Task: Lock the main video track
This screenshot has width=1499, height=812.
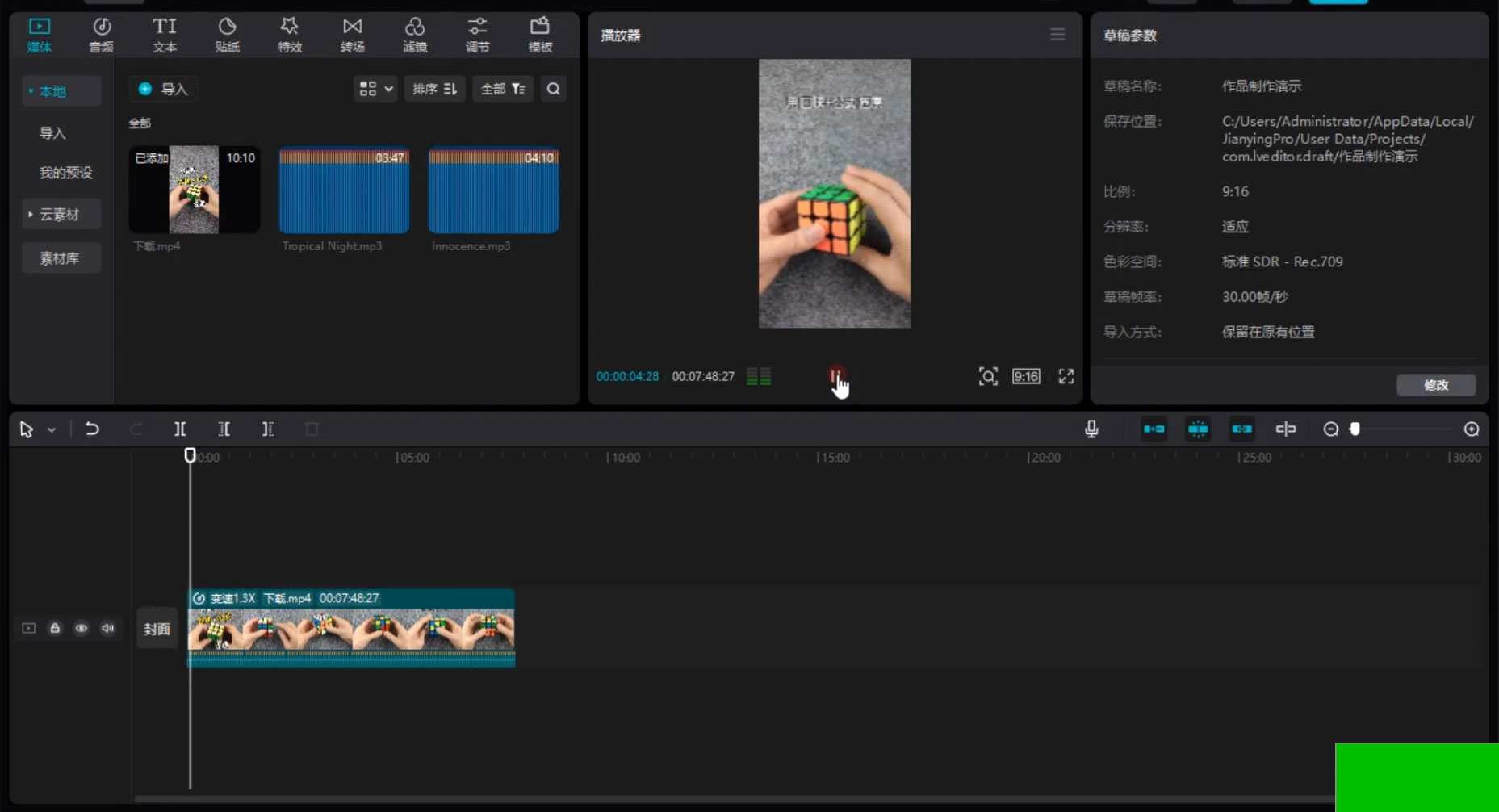Action: point(55,628)
